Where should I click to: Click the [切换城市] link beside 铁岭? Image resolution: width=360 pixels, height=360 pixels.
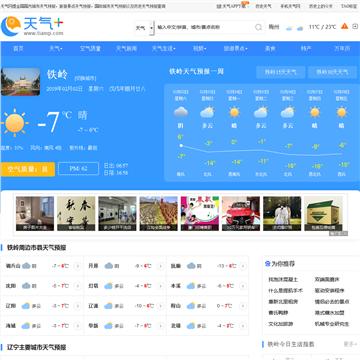tap(85, 79)
